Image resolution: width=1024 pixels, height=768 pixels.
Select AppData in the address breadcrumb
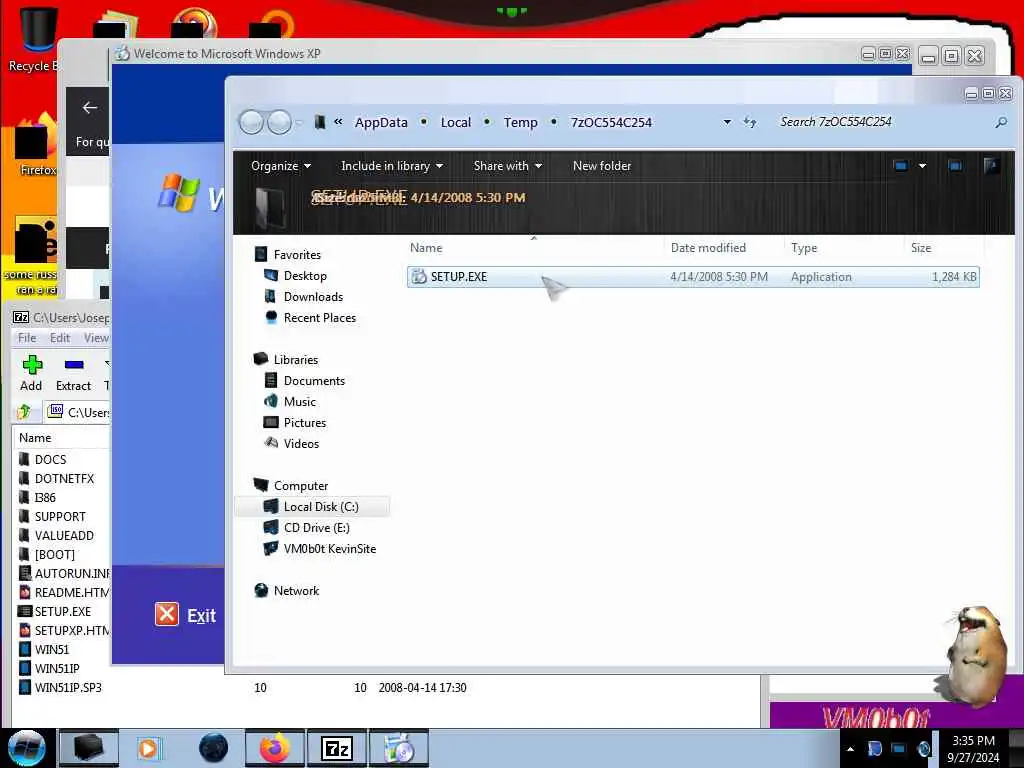381,122
